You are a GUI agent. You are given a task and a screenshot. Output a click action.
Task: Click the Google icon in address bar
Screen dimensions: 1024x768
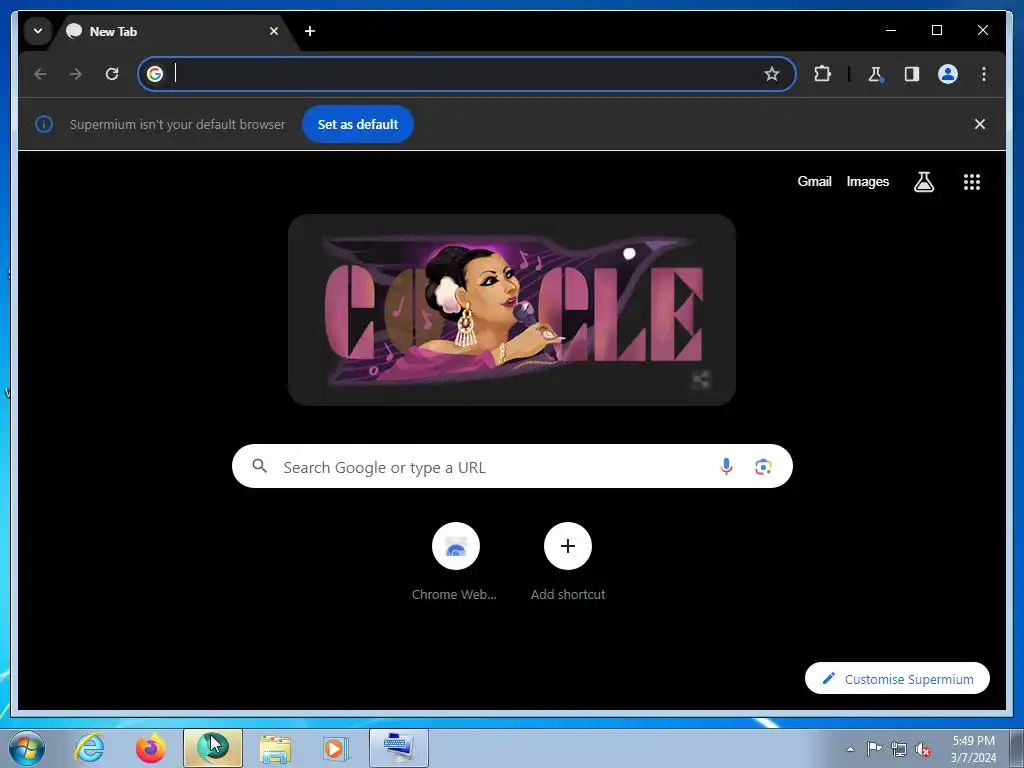[155, 74]
